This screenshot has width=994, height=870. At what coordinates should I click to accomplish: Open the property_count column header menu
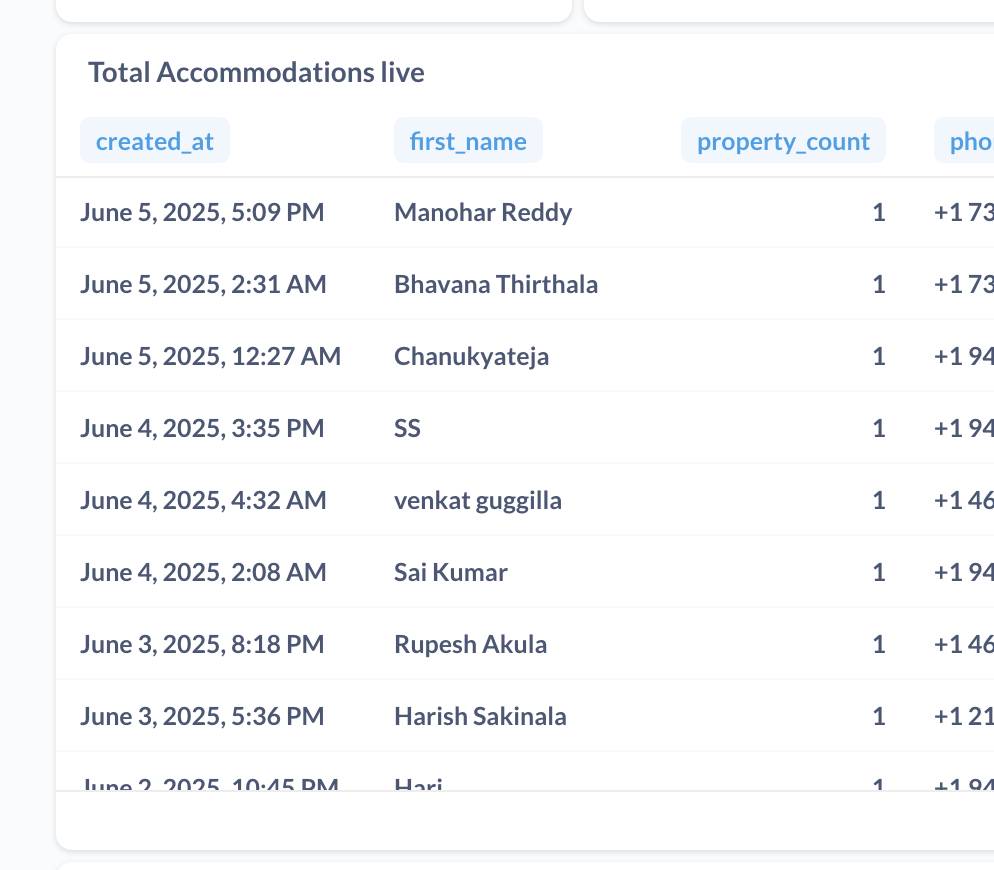tap(783, 141)
